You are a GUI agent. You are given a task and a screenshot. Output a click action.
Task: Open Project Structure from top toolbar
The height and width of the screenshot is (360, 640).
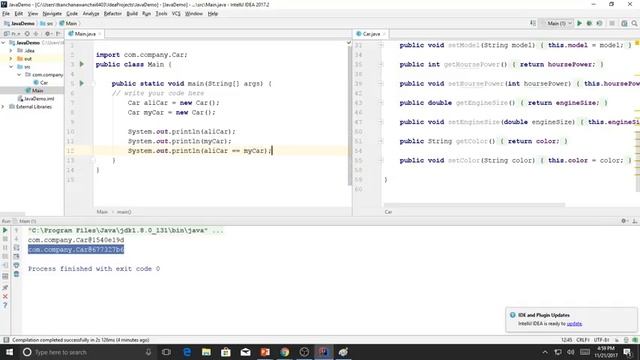pyautogui.click(x=624, y=24)
